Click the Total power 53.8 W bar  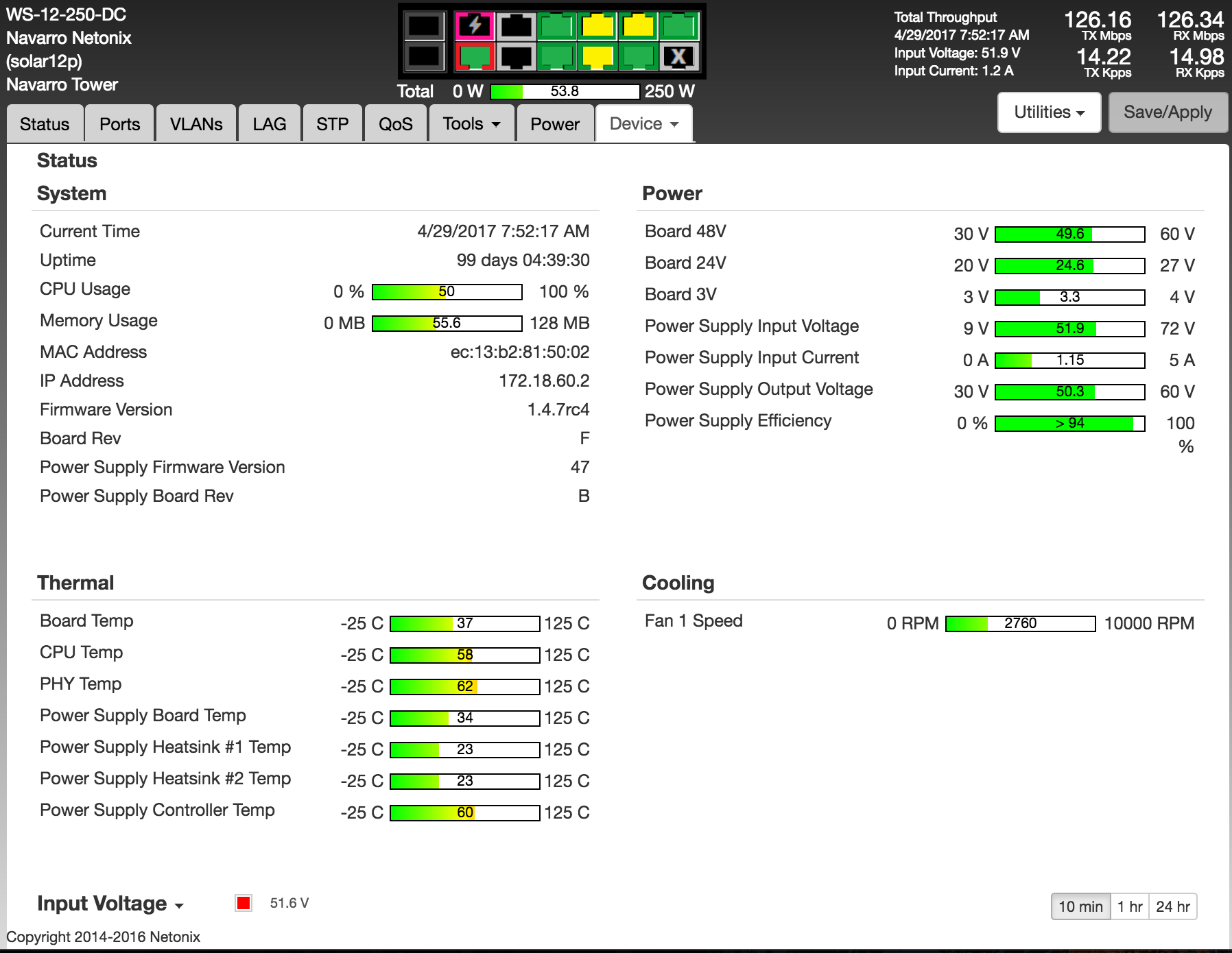point(565,91)
